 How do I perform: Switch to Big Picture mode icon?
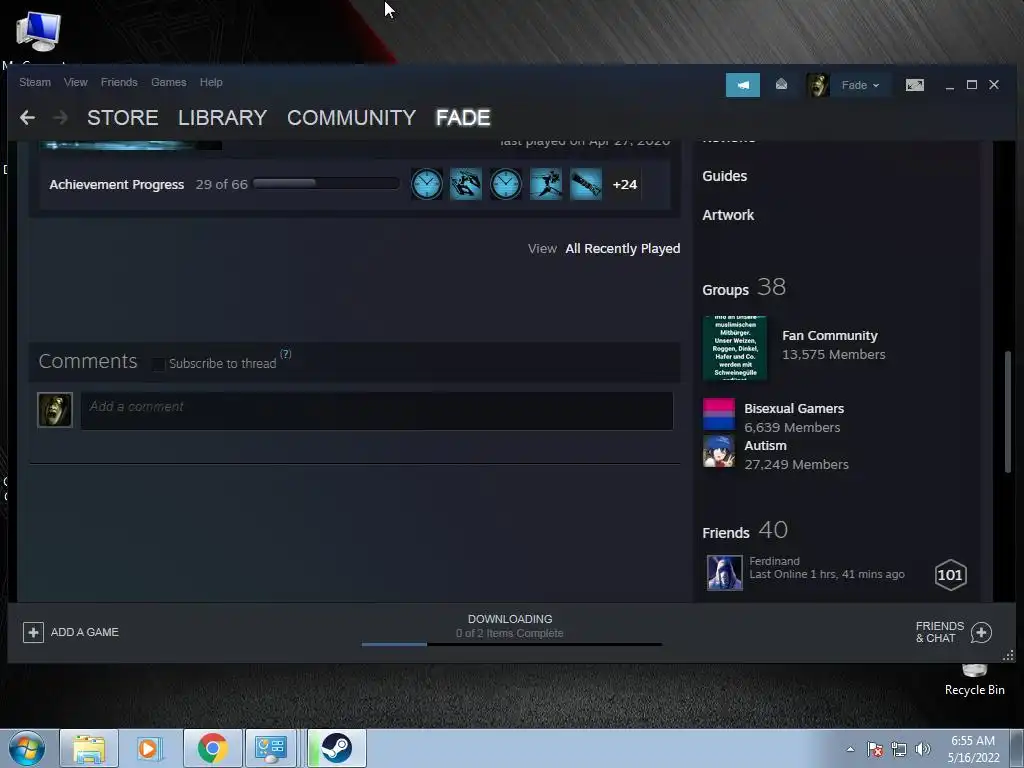tap(914, 85)
